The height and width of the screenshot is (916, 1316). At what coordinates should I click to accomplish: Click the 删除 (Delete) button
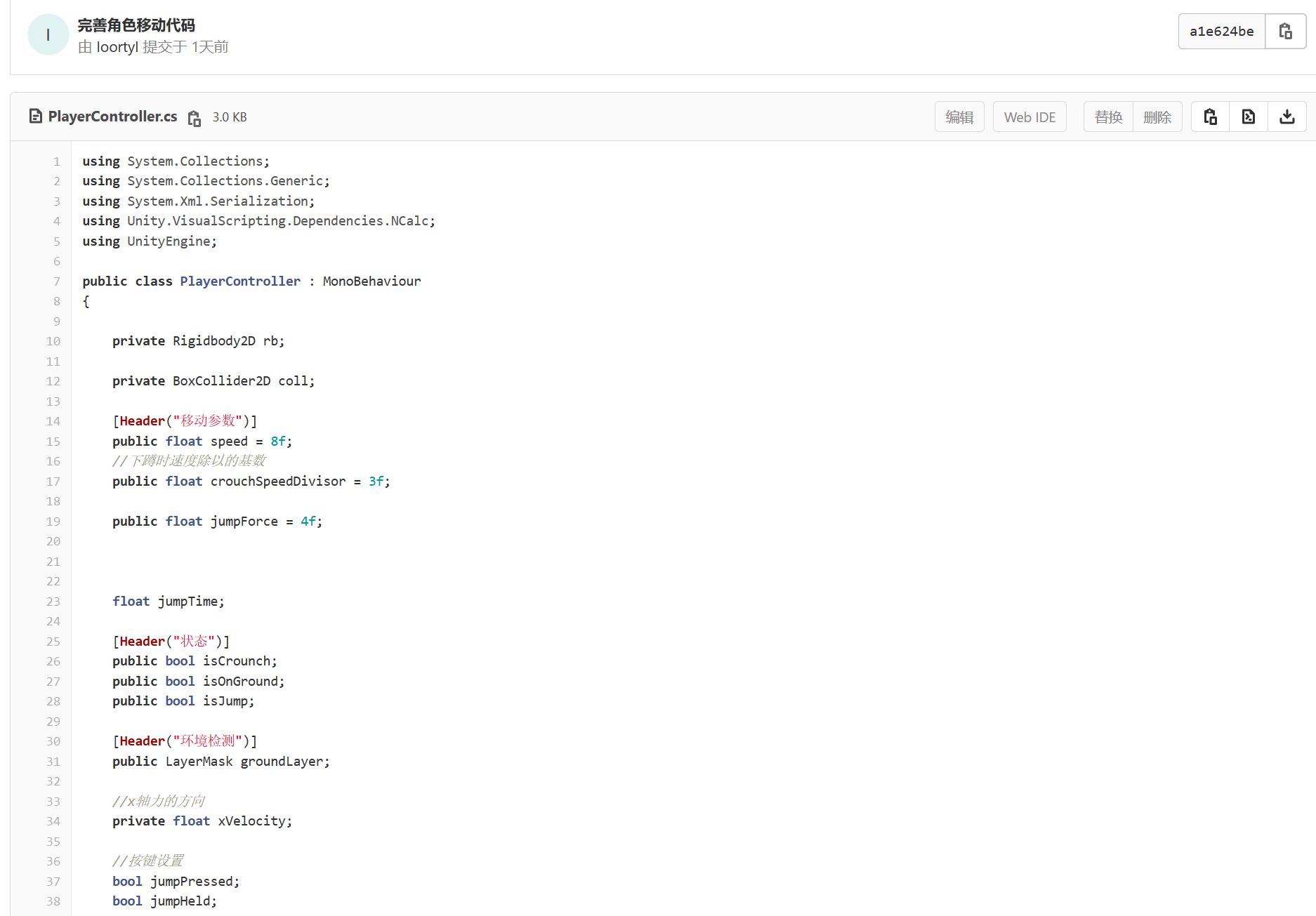1157,117
